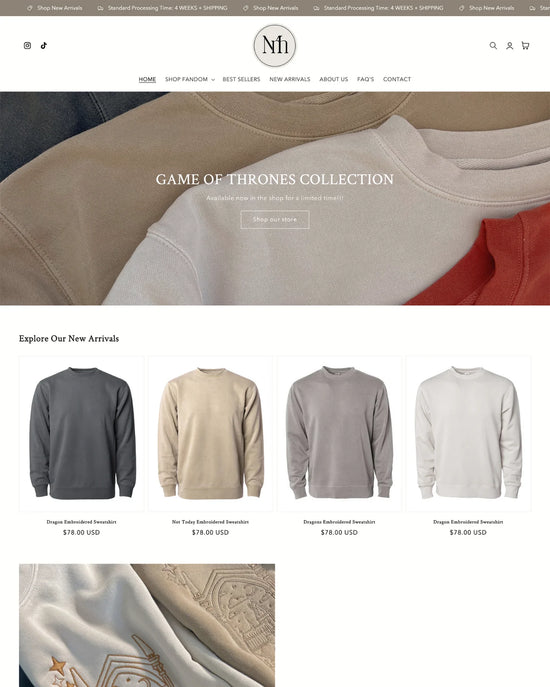
Task: Select the off-white Dragon Embroidered Sweatshirt image
Action: point(468,433)
